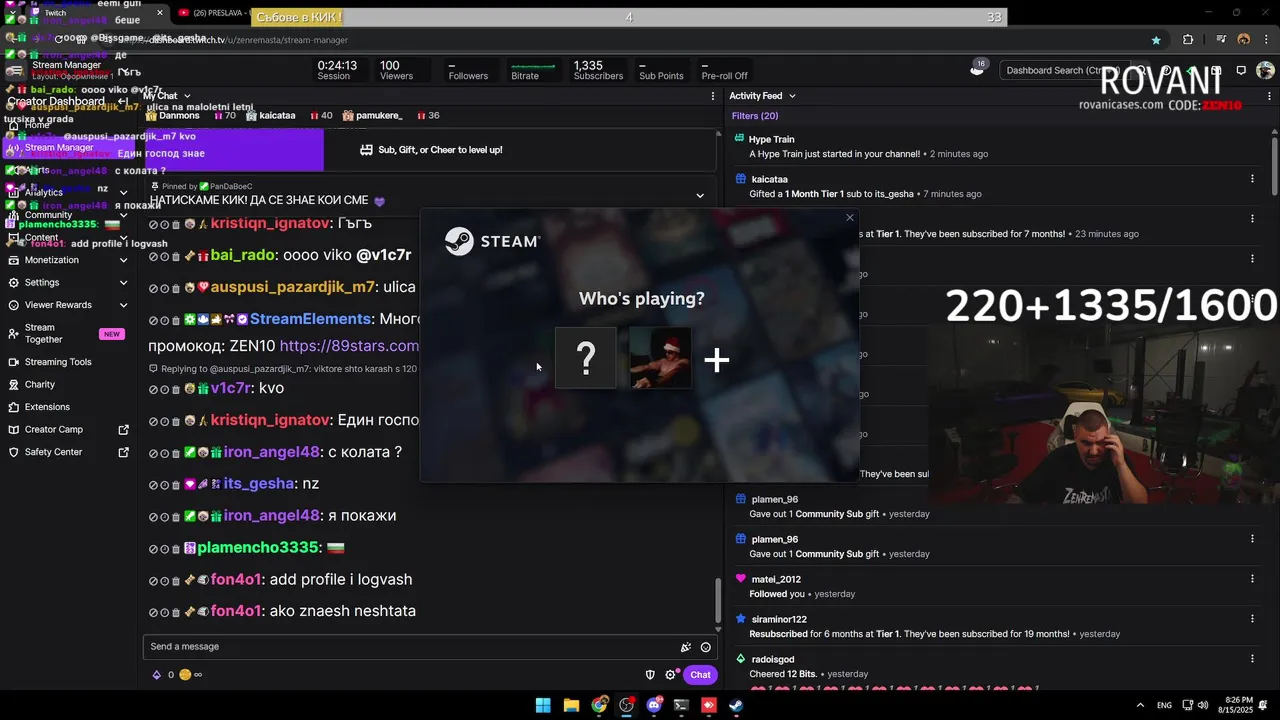Open options for matei_2012 follow event
Viewport: 1280px width, 720px height.
pyautogui.click(x=1252, y=579)
